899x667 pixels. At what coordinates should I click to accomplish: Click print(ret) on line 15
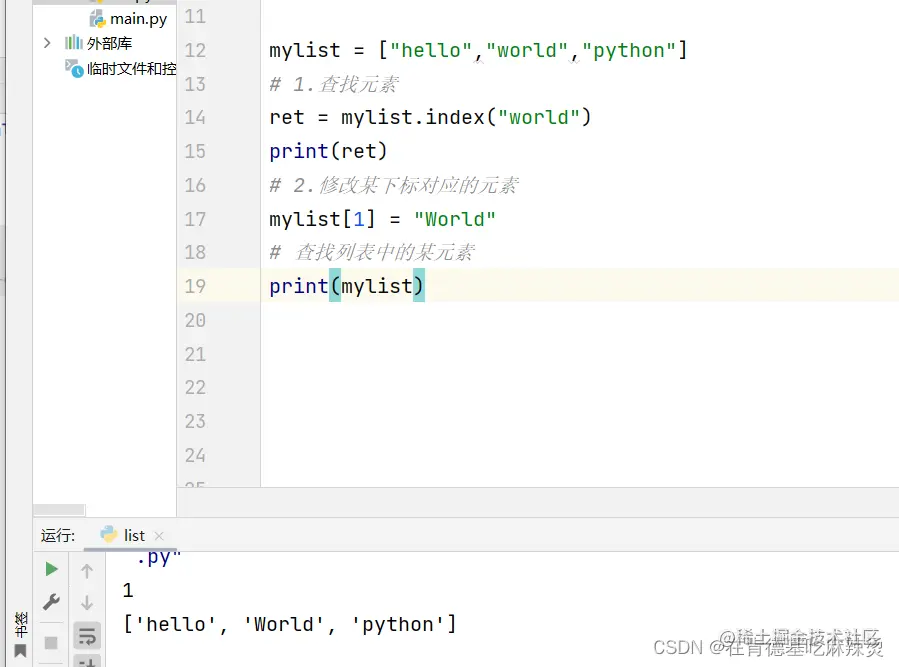[329, 151]
